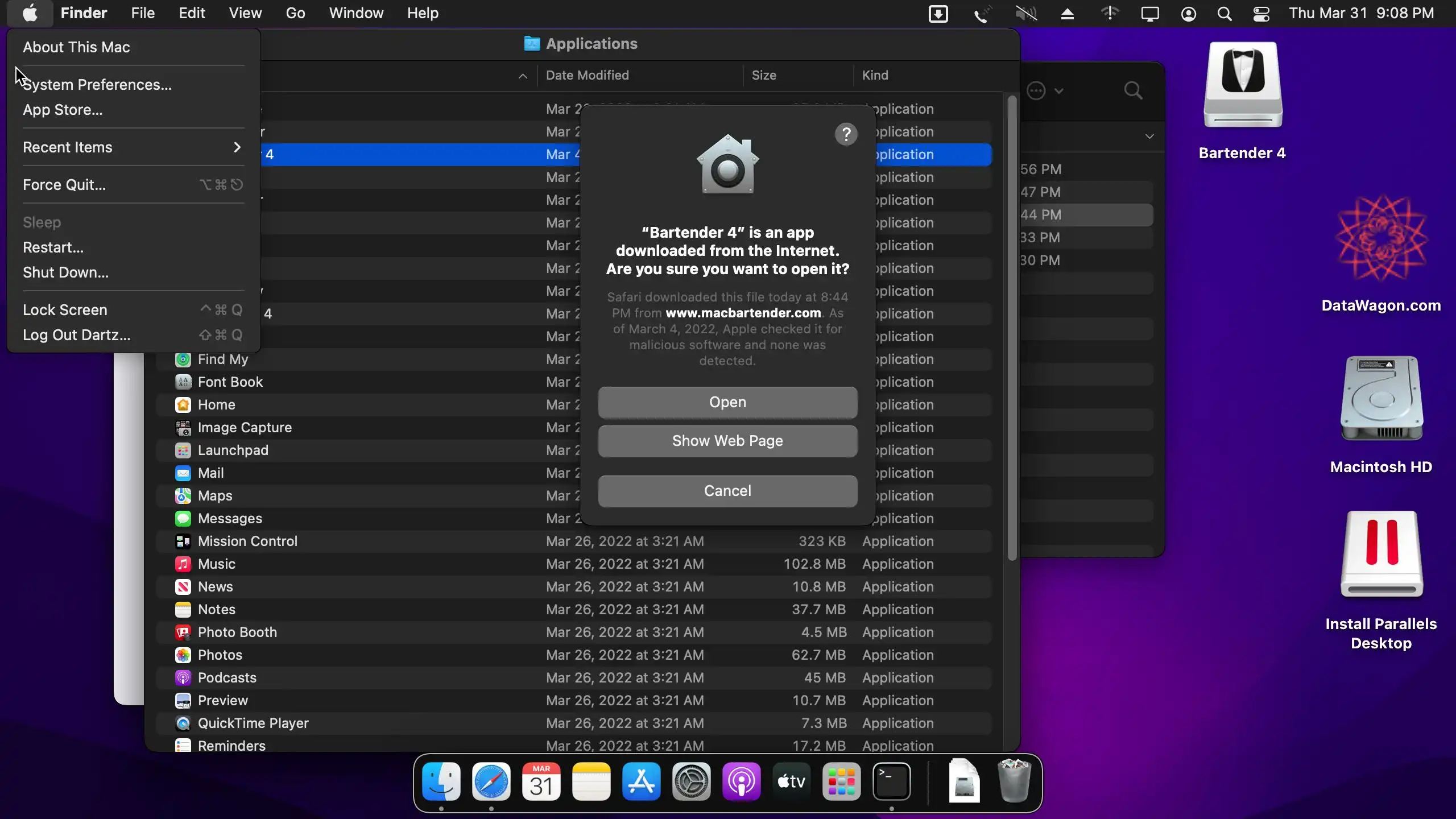This screenshot has height=819, width=1456.
Task: Open the Trash in the Dock
Action: [1014, 782]
